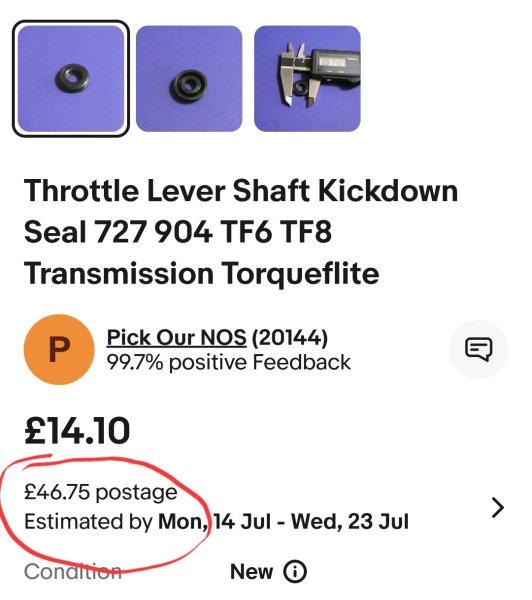This screenshot has width=532, height=600.
Task: View the second seal photo thumbnail
Action: point(189,78)
